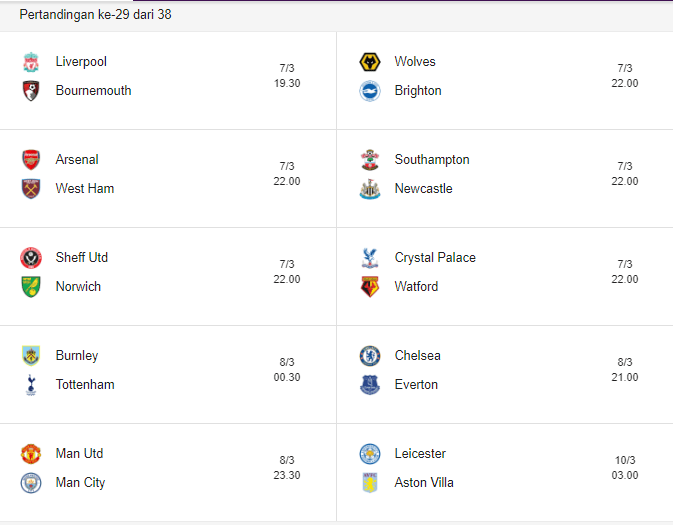Image resolution: width=673 pixels, height=525 pixels.
Task: Open the Brighton team link
Action: point(418,91)
